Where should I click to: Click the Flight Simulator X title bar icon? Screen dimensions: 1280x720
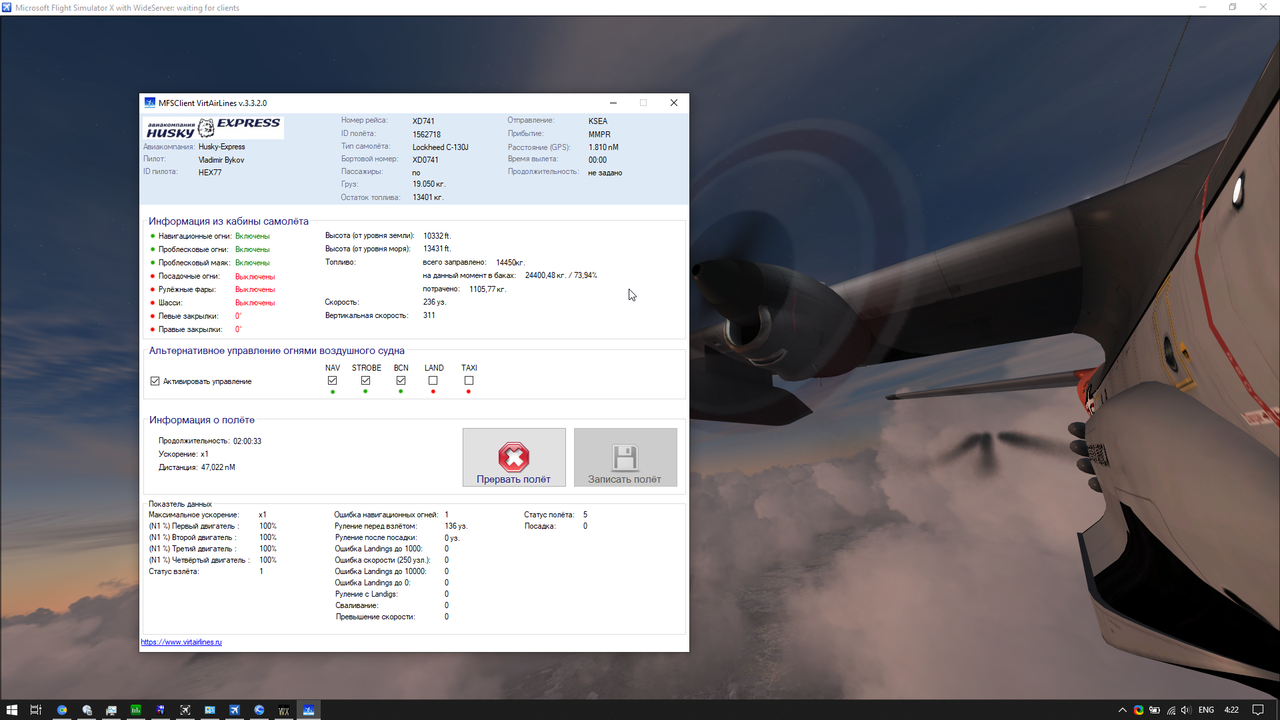point(8,7)
